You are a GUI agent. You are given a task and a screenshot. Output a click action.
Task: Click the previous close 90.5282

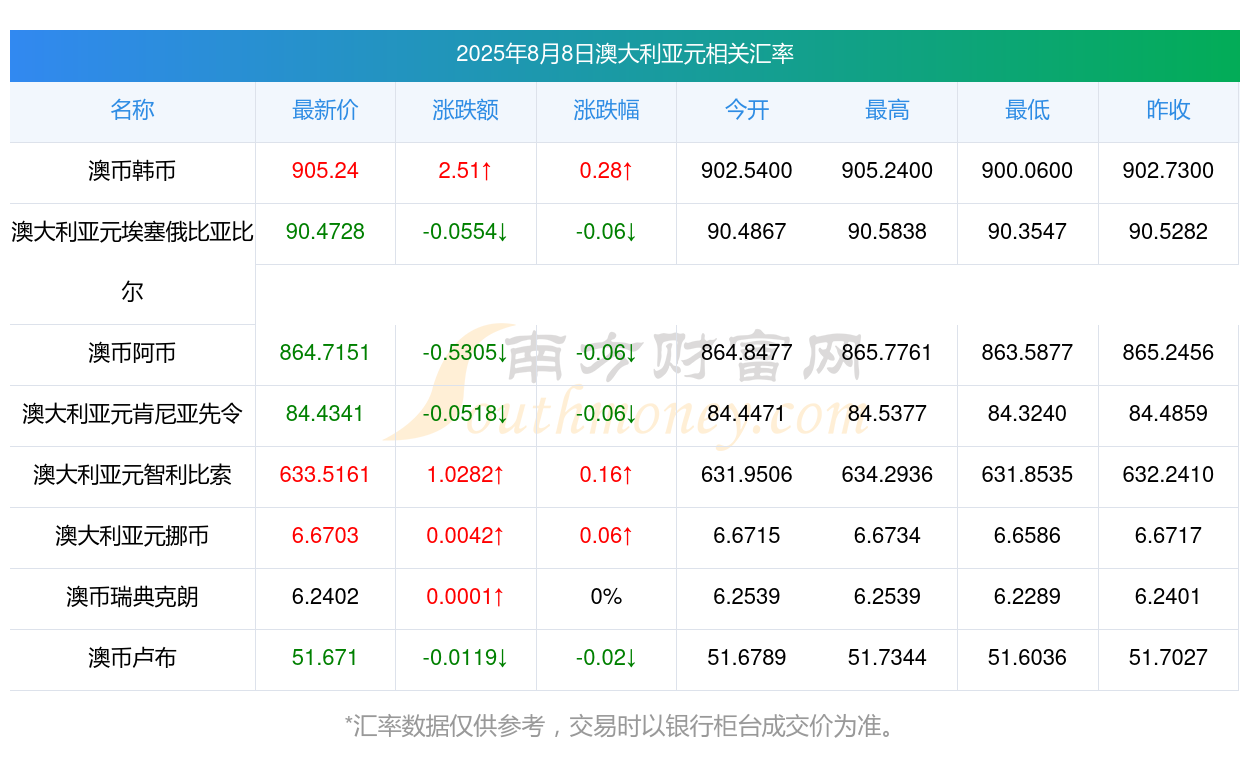pos(1168,232)
